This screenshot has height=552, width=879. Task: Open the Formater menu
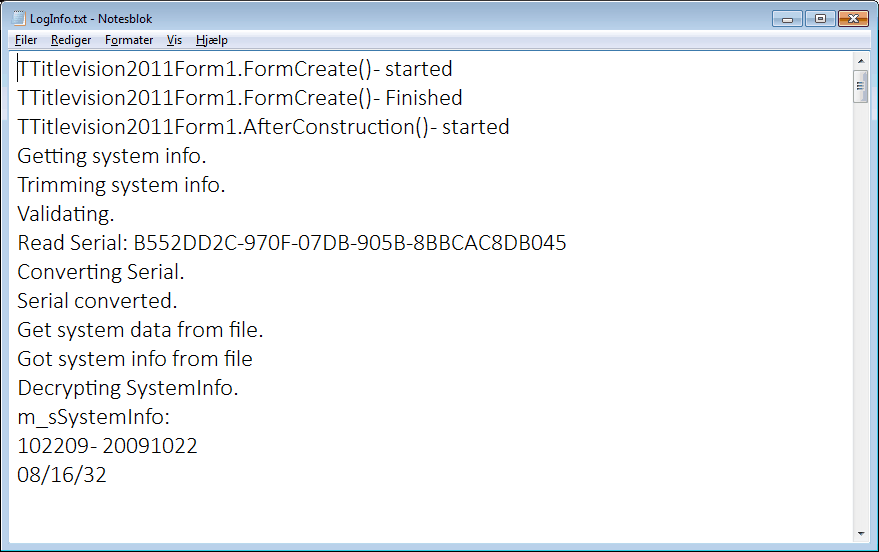(x=129, y=40)
